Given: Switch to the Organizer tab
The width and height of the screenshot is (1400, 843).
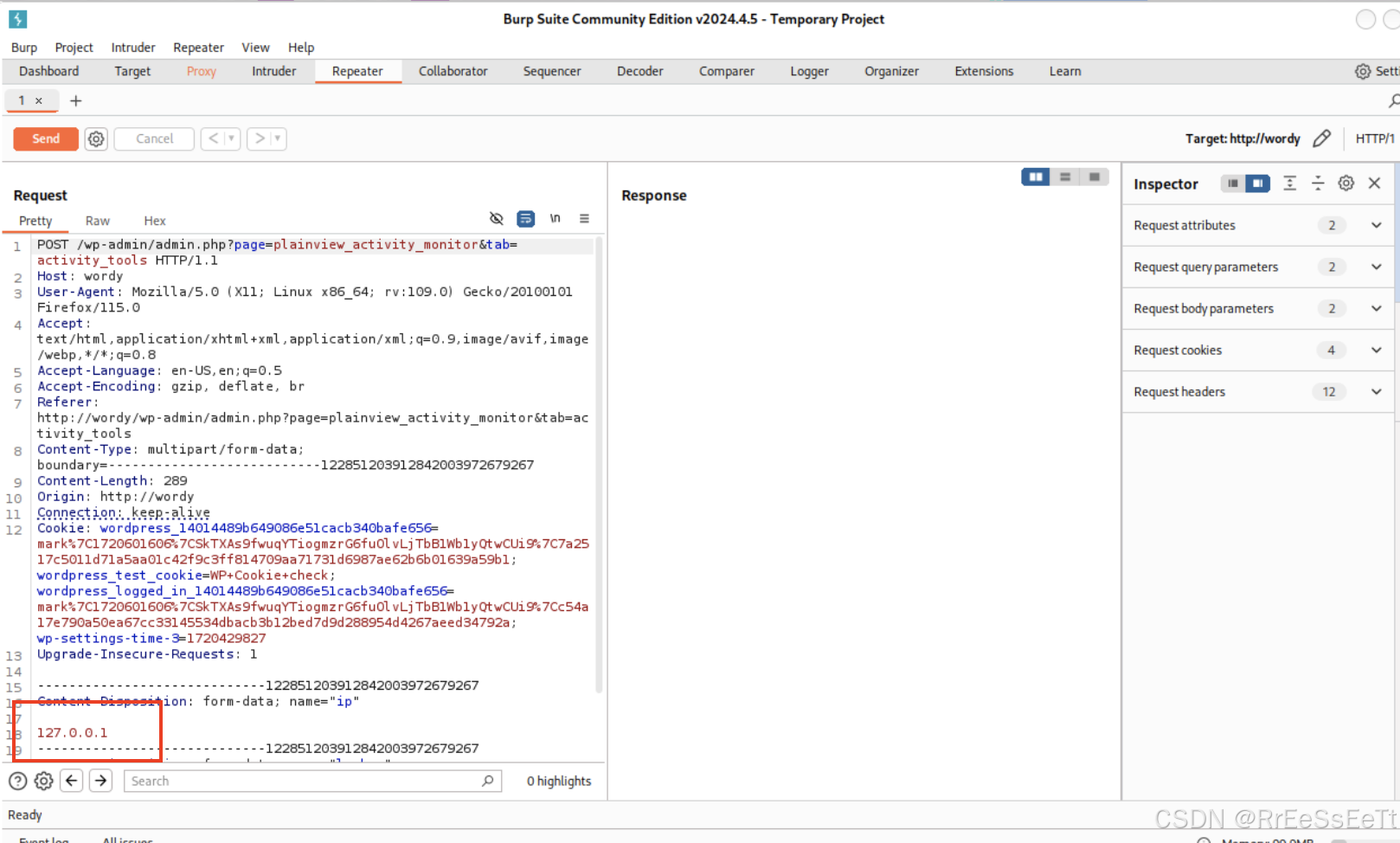Looking at the screenshot, I should click(x=892, y=71).
